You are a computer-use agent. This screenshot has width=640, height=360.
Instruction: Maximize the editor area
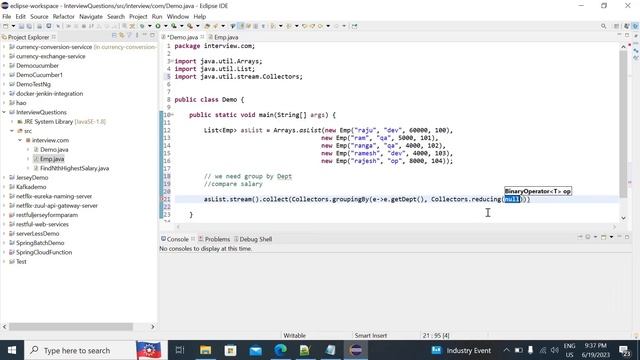[x=627, y=36]
